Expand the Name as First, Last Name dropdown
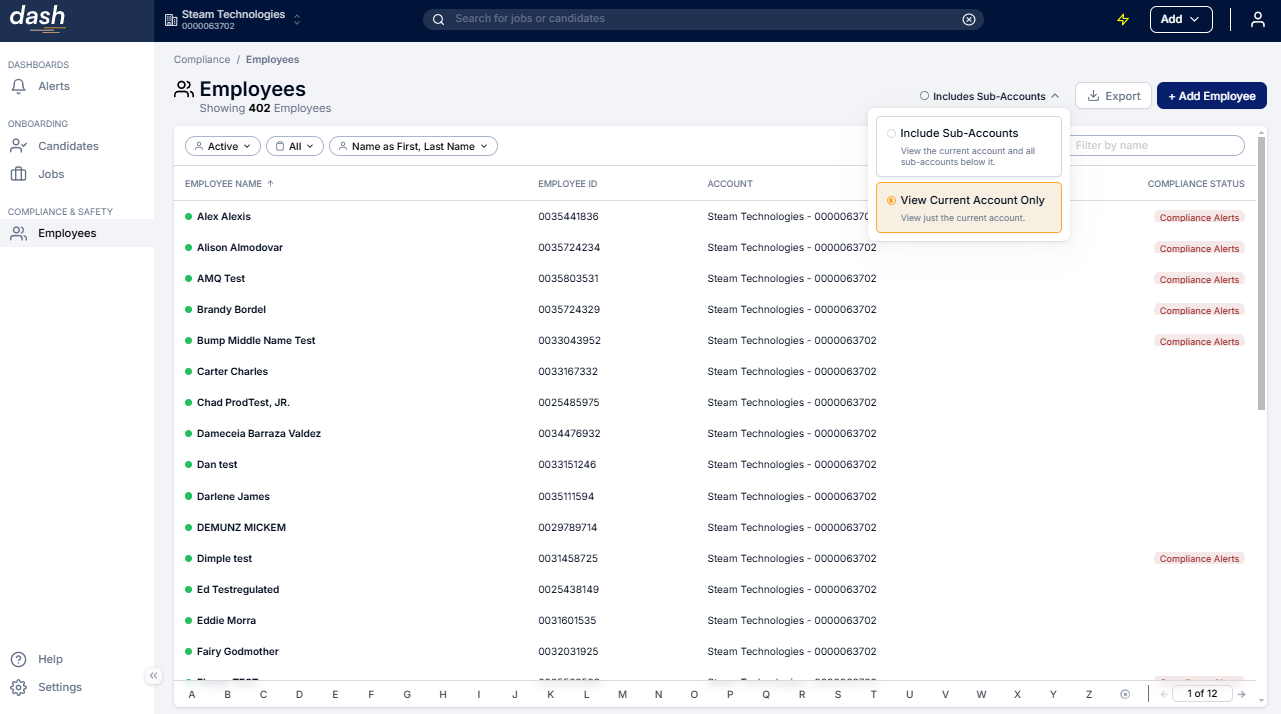1281x714 pixels. click(x=413, y=146)
